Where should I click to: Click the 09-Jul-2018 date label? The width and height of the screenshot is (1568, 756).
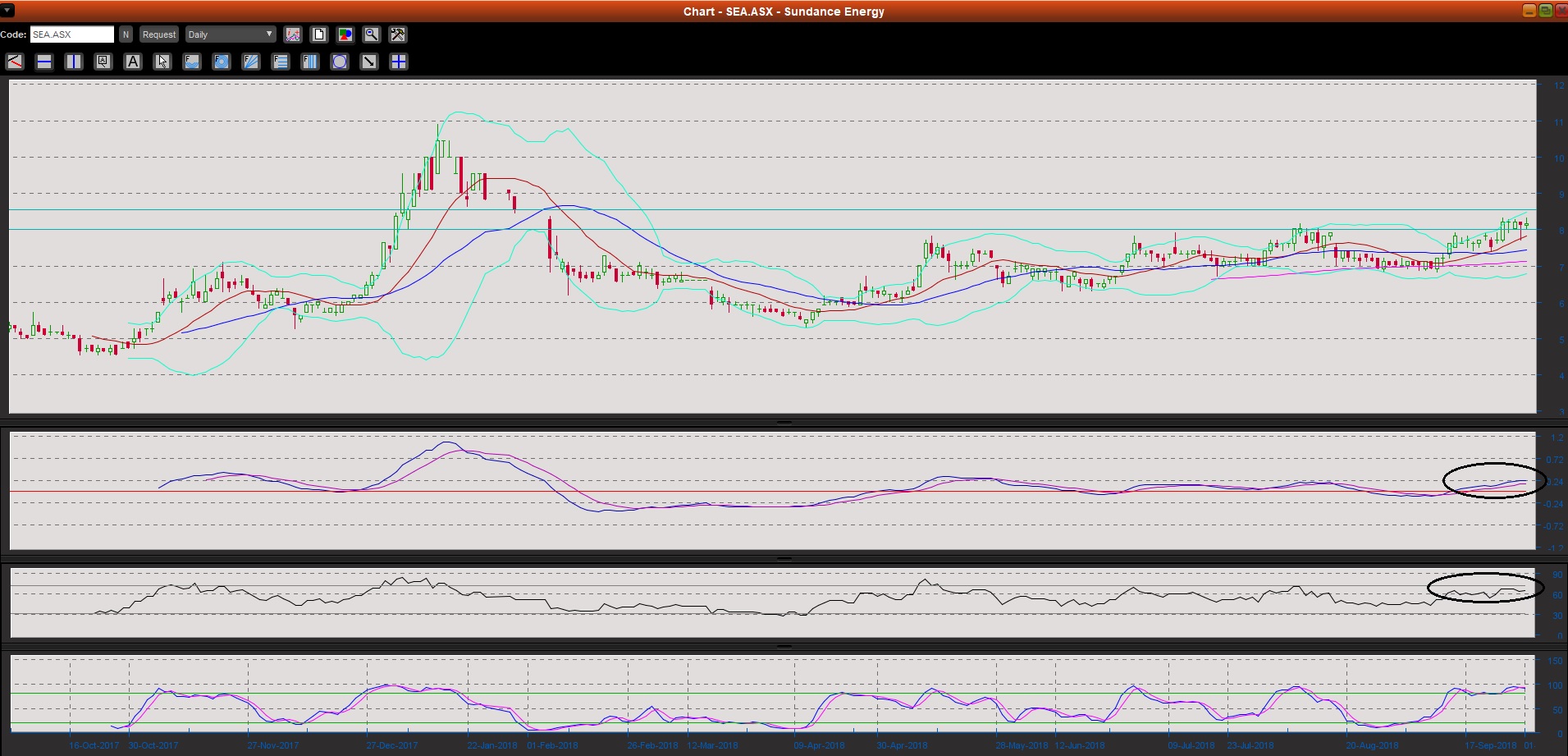[x=1191, y=745]
